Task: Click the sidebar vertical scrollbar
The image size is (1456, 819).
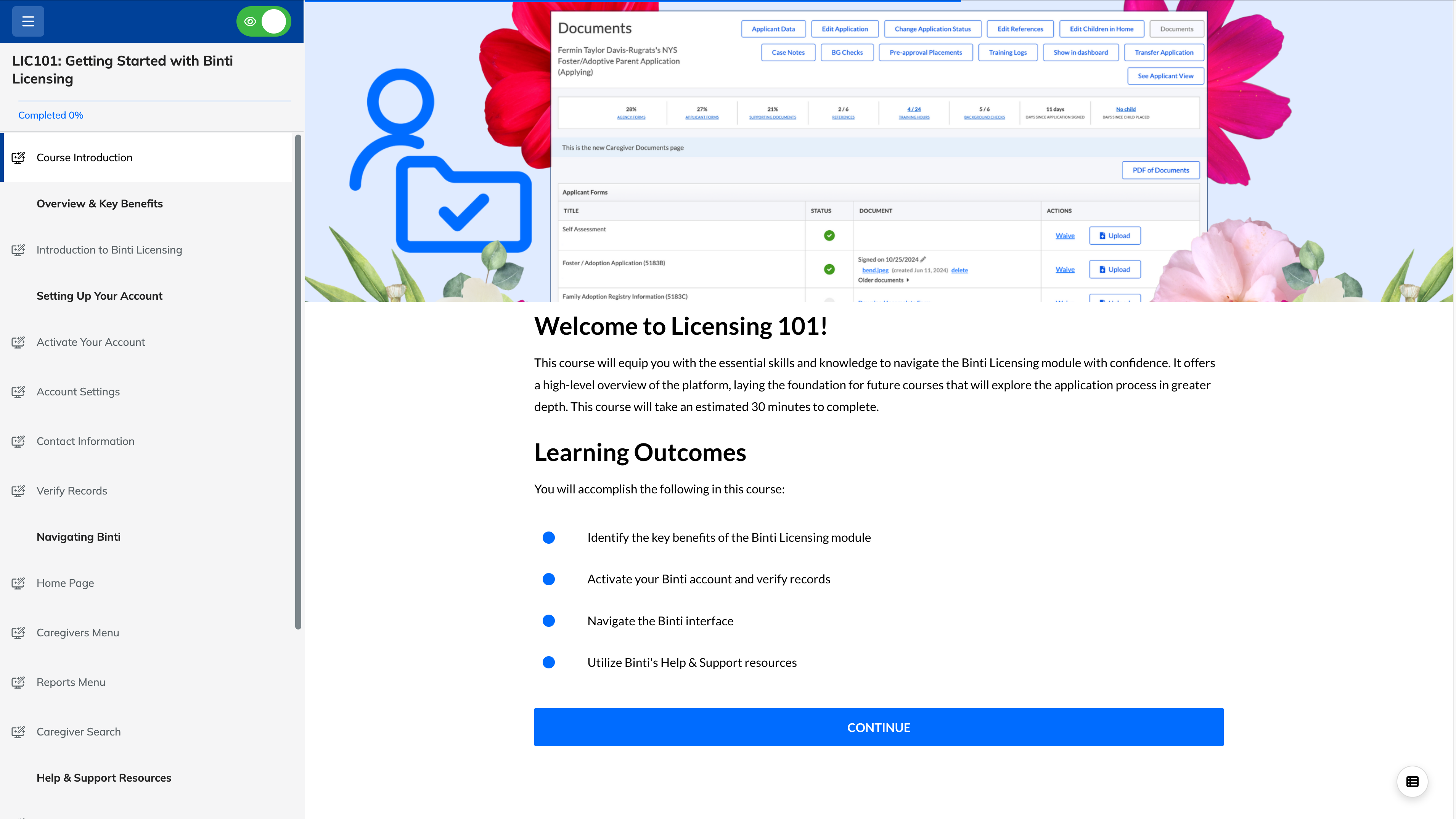Action: [x=299, y=382]
